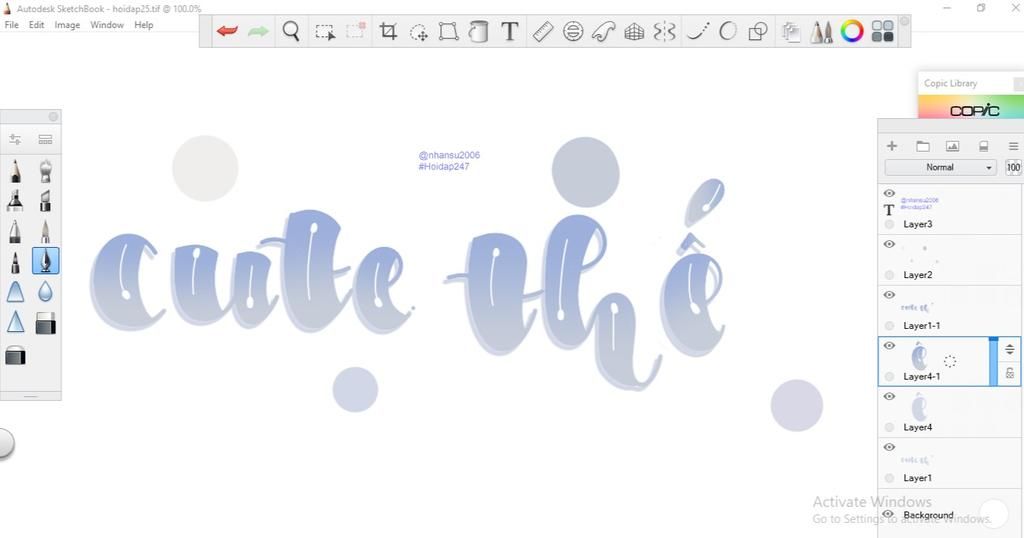Viewport: 1024px width, 538px height.
Task: Open the Window menu
Action: (x=107, y=25)
